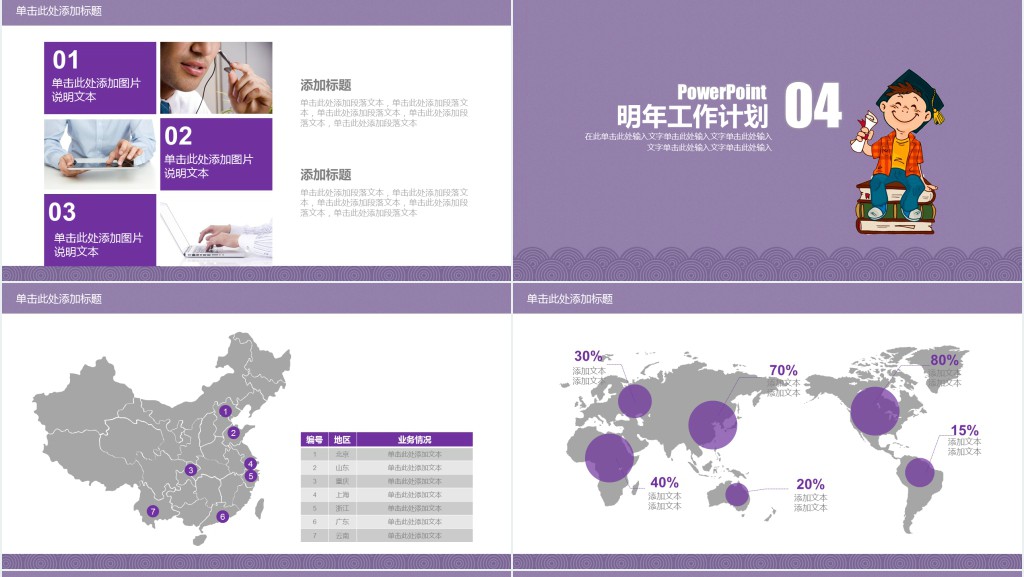Click the number 1 map marker on Beijing

point(226,411)
